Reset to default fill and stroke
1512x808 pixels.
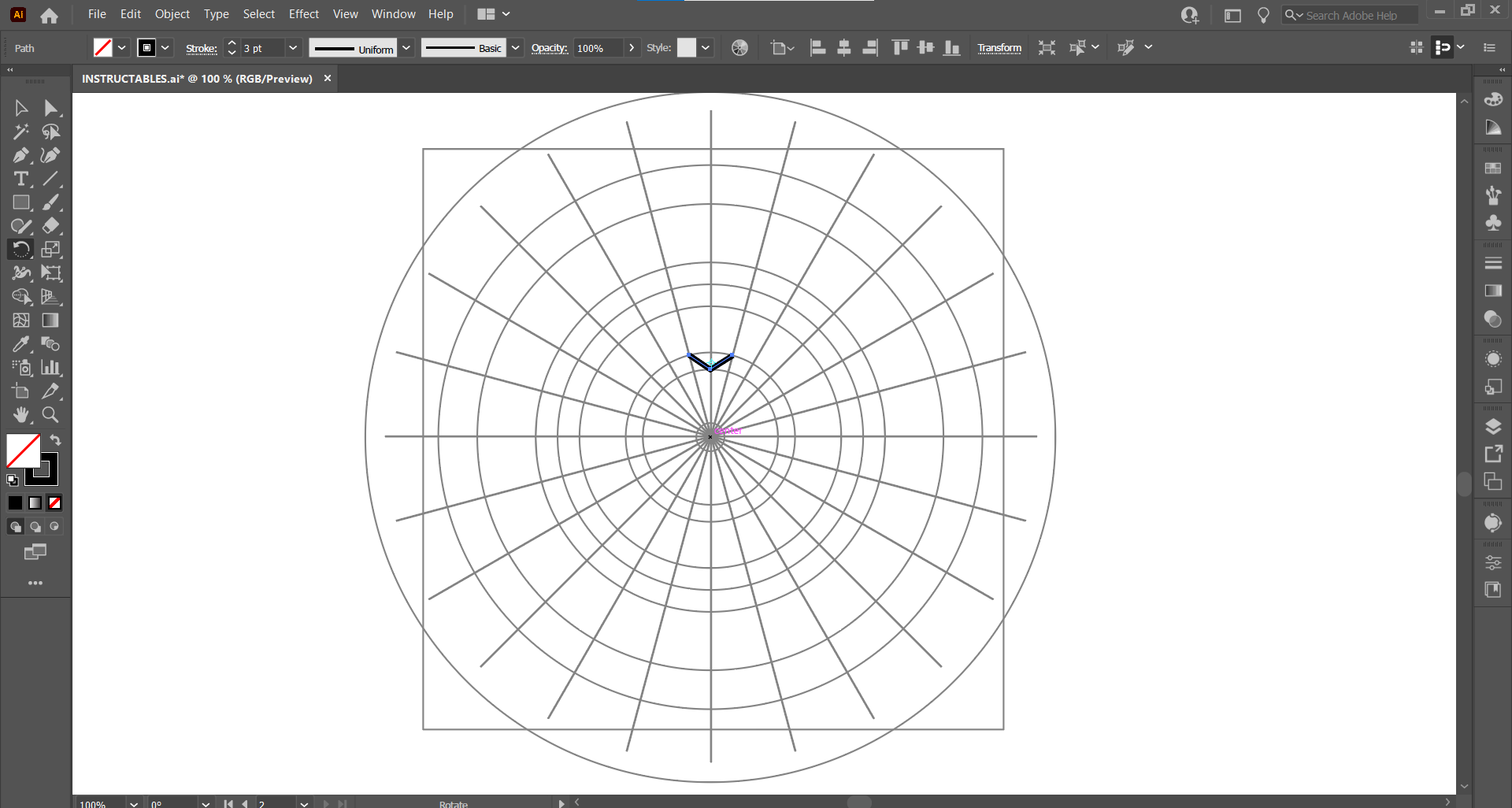12,480
